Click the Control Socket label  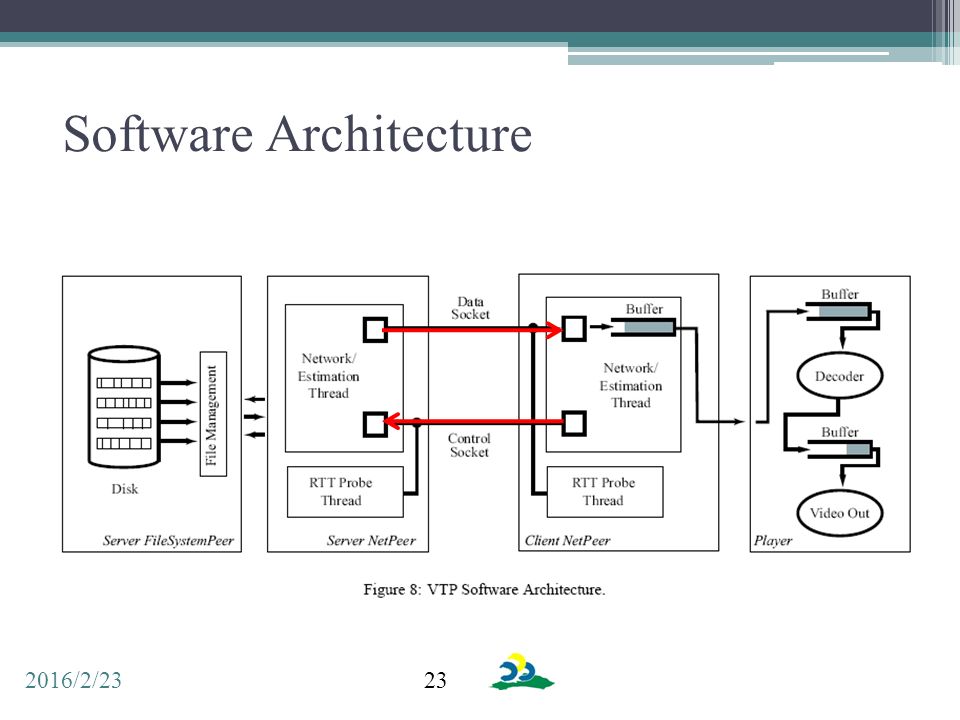[469, 445]
